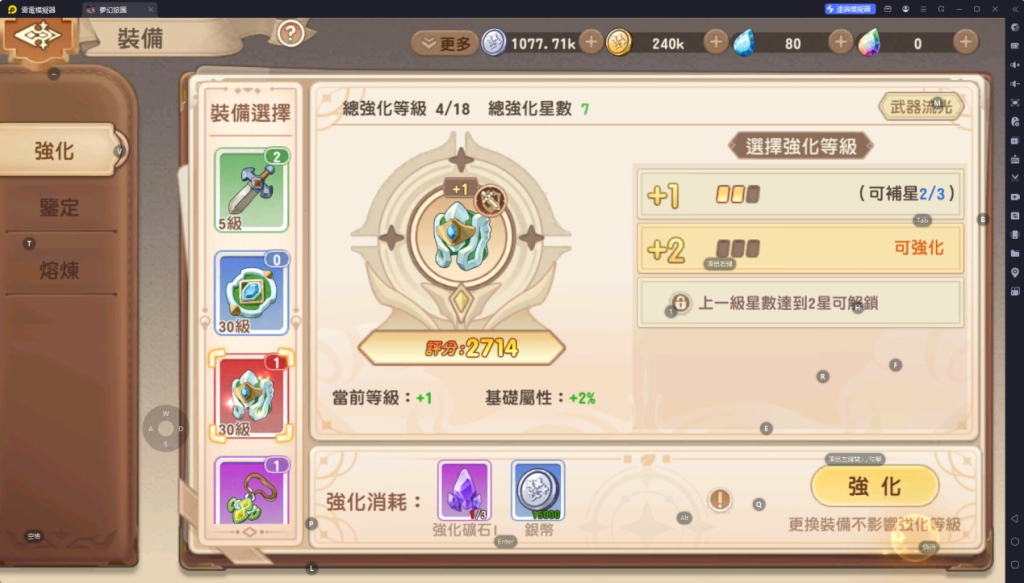This screenshot has width=1024, height=583.
Task: Select the level 5 sword equipment
Action: pyautogui.click(x=251, y=190)
